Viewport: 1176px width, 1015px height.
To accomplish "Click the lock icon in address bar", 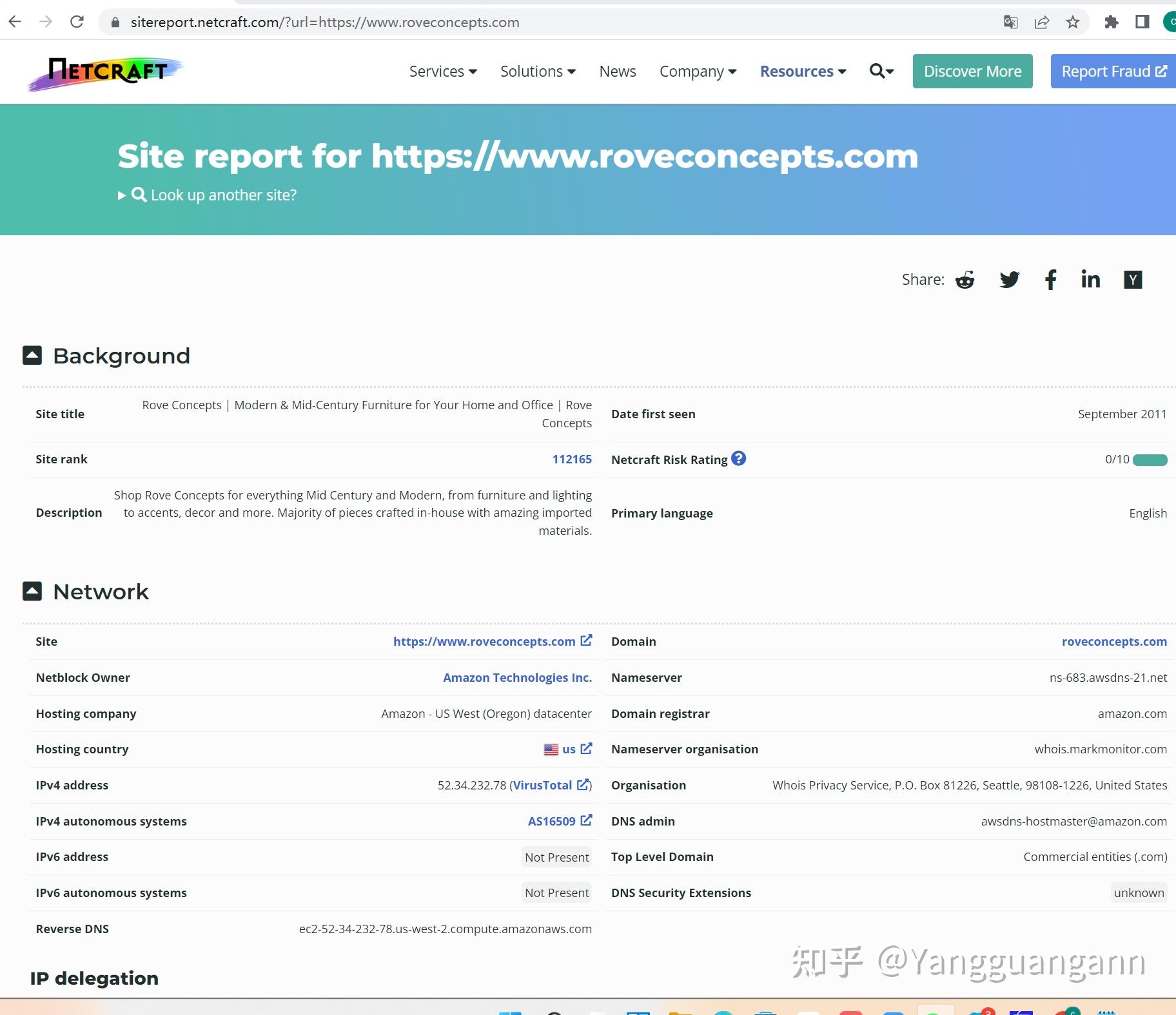I will pyautogui.click(x=115, y=23).
